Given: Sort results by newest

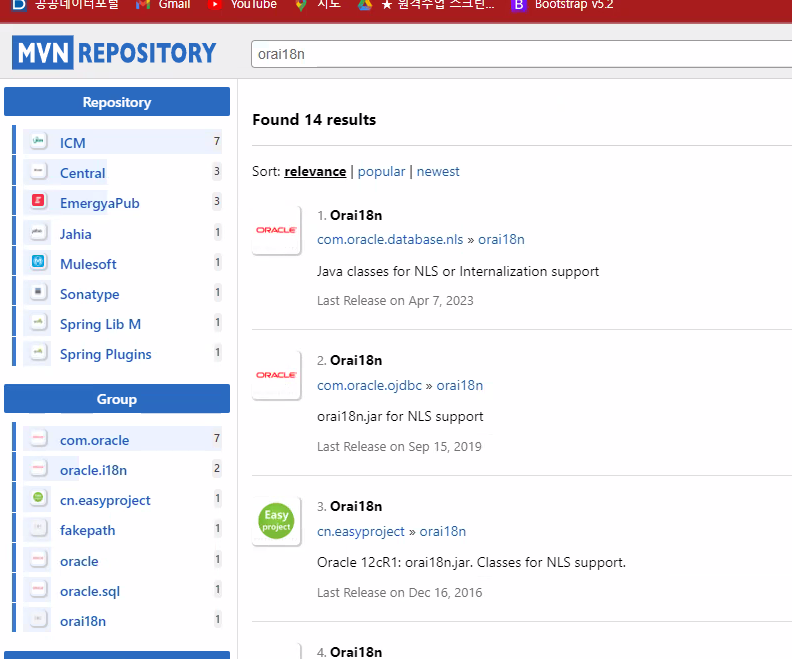Looking at the screenshot, I should 438,172.
